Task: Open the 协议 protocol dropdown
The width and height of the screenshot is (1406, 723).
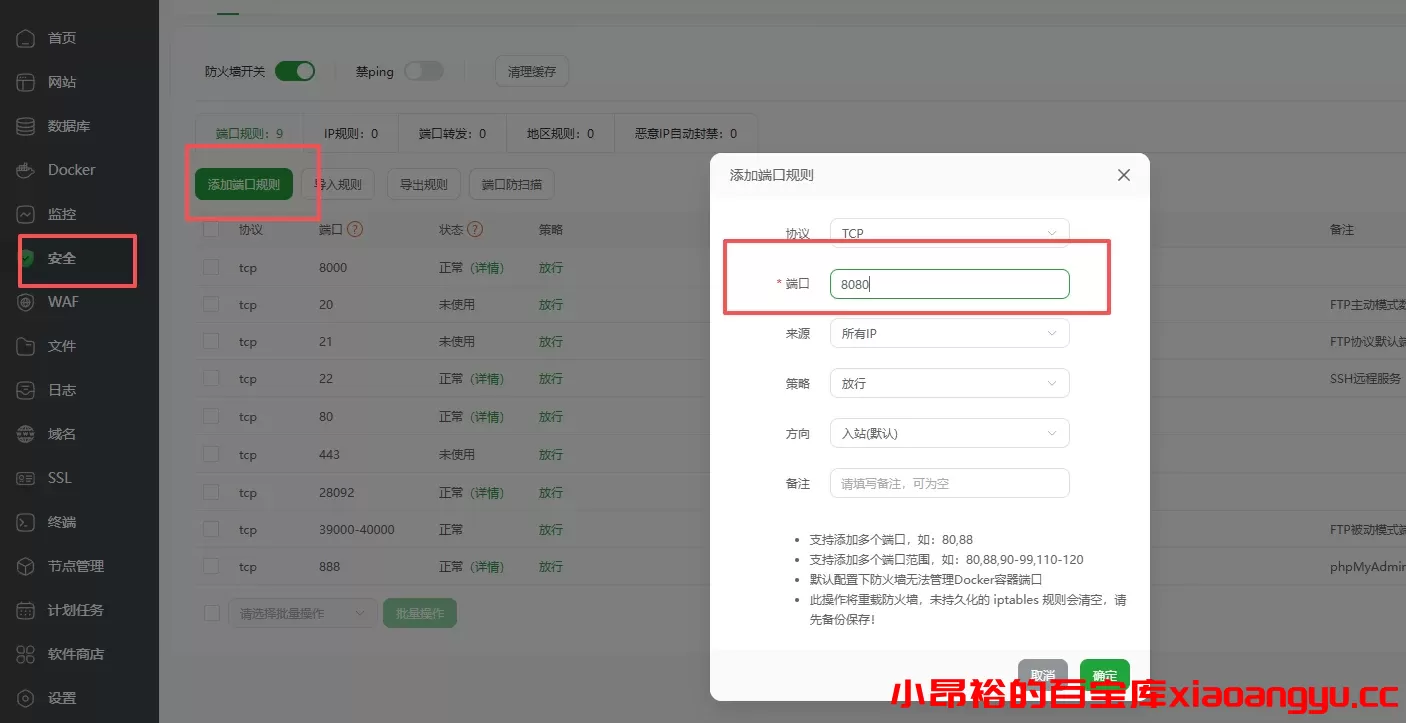Action: point(948,232)
